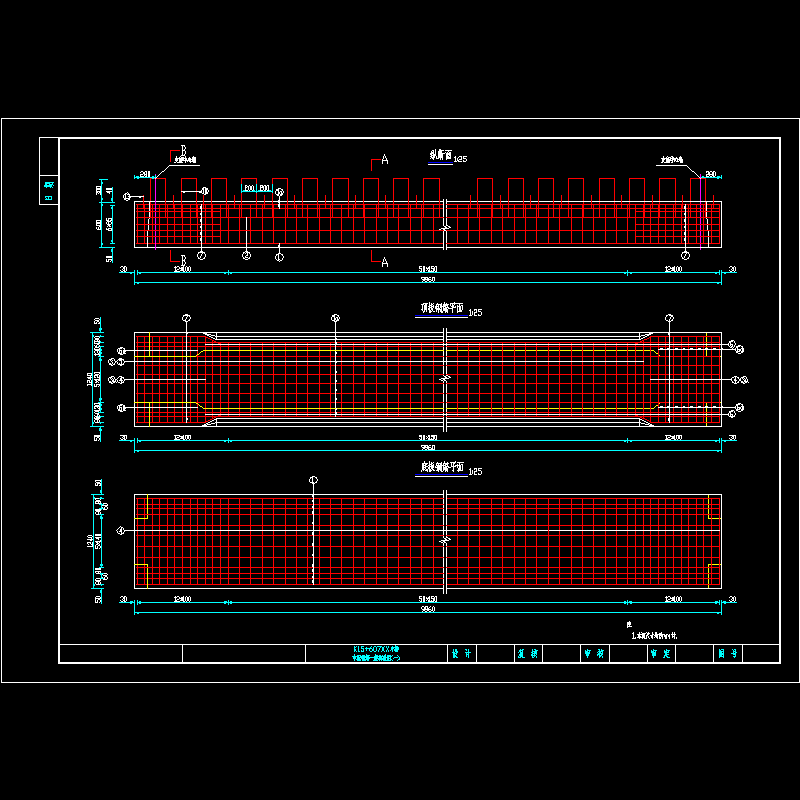Click the vertical stamp box in the left margin

(49, 171)
